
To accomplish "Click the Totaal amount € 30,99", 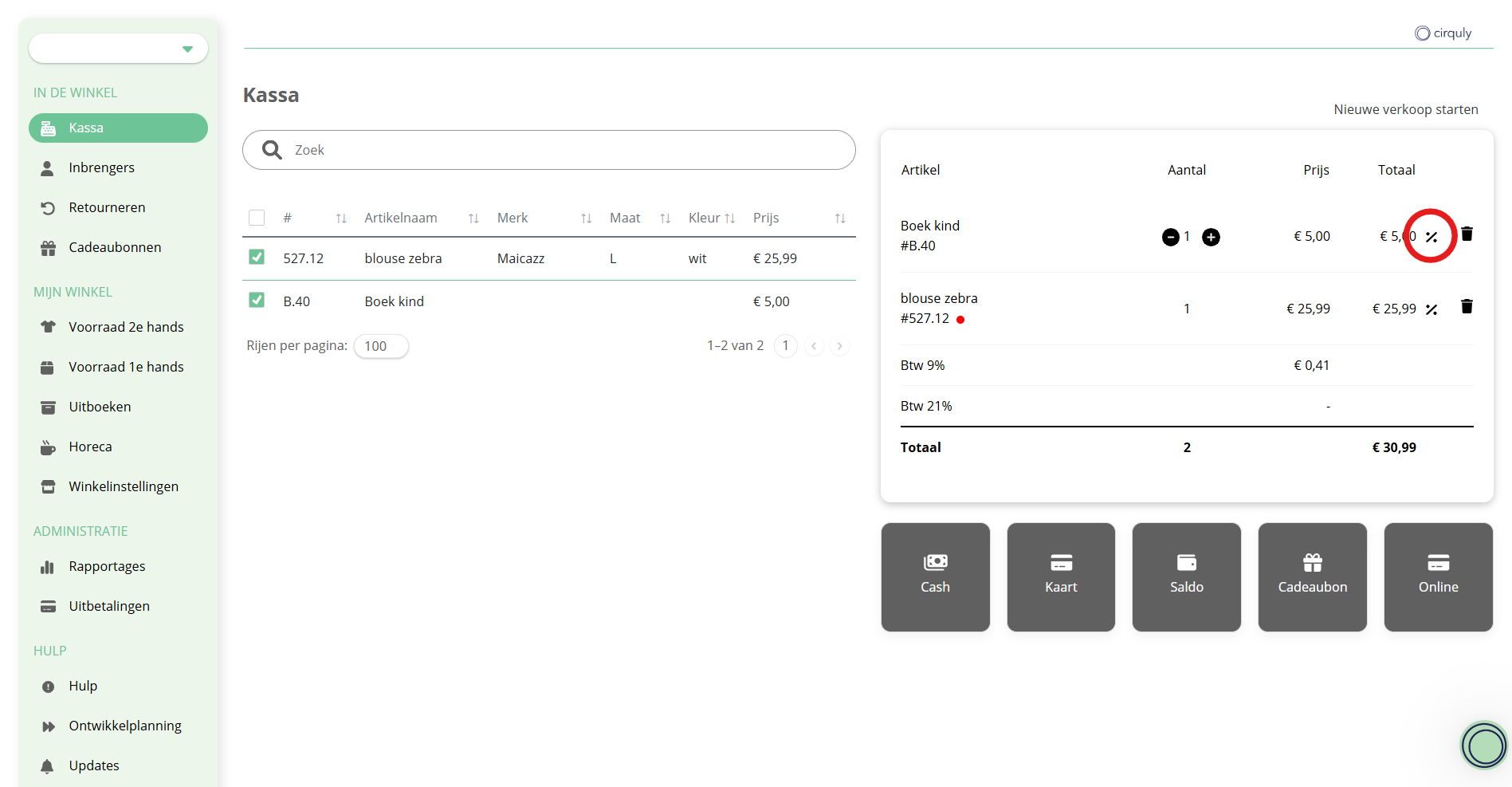I will point(1394,447).
